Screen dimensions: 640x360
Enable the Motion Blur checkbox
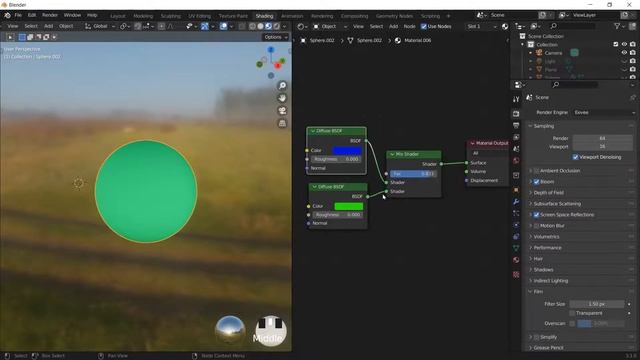(x=536, y=226)
